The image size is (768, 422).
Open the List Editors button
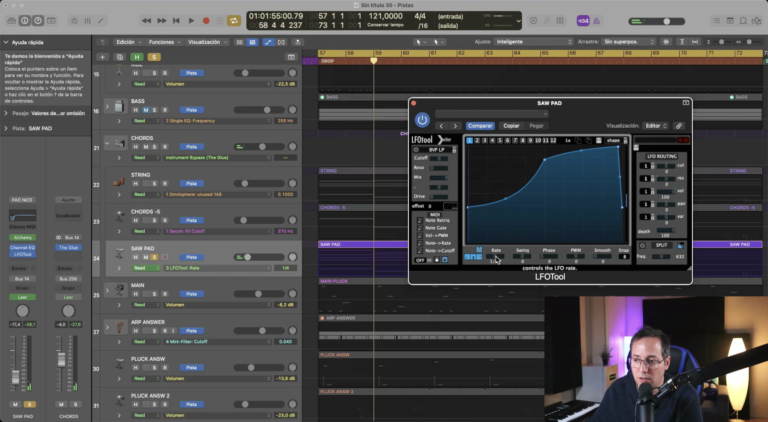tap(717, 21)
